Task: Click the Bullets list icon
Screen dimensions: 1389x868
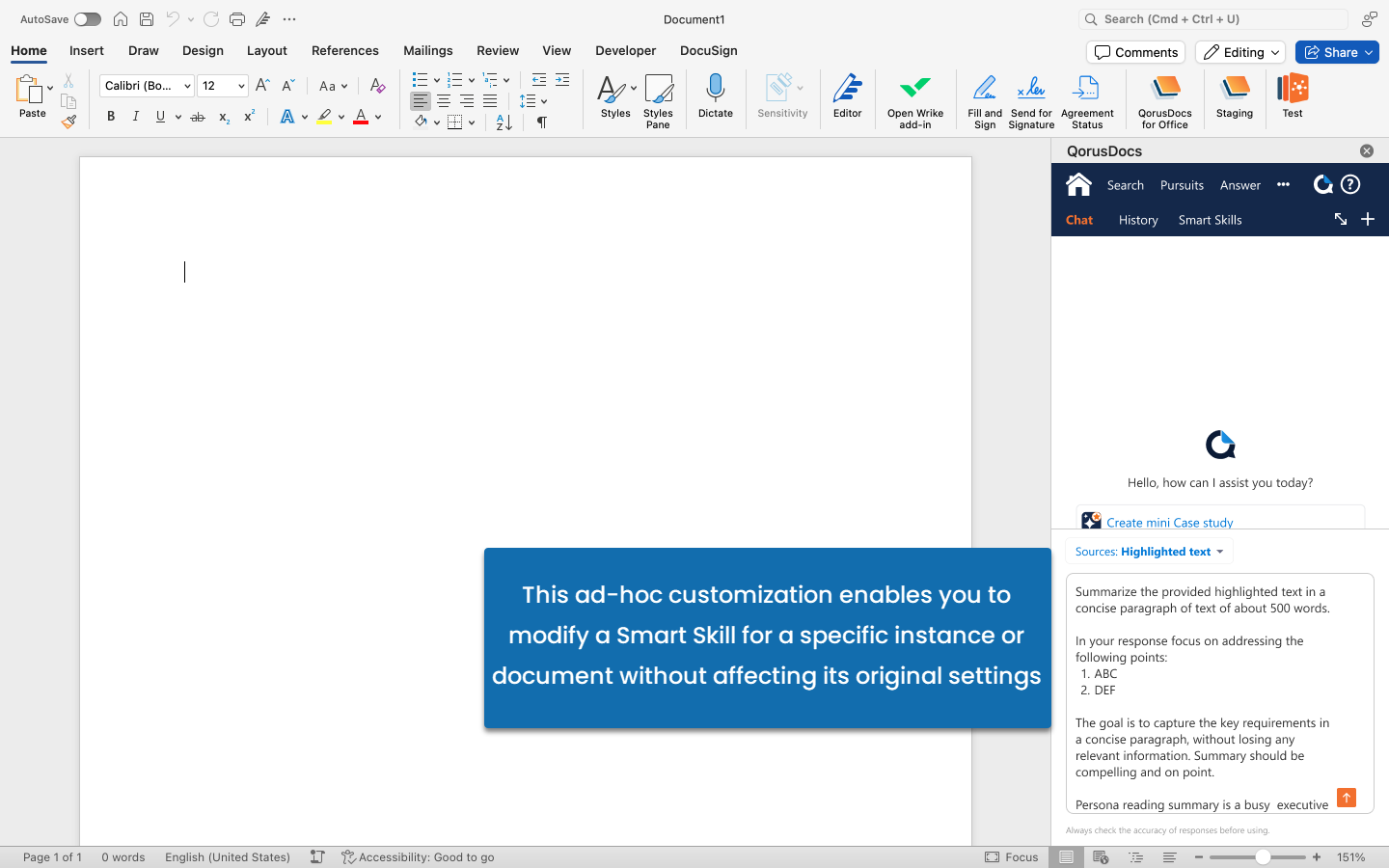Action: pyautogui.click(x=420, y=80)
